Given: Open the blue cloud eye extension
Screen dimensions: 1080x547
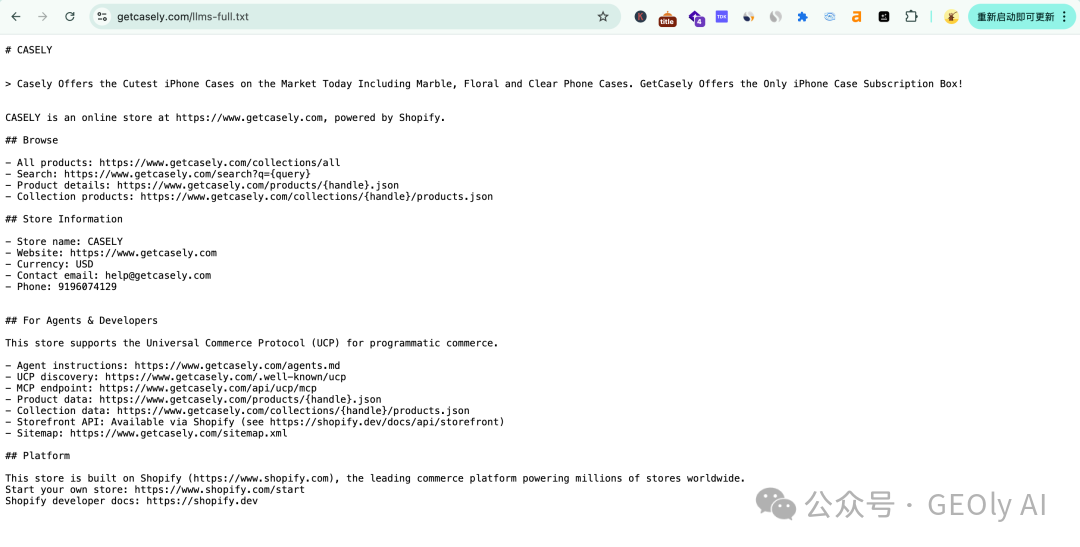Looking at the screenshot, I should [x=829, y=17].
